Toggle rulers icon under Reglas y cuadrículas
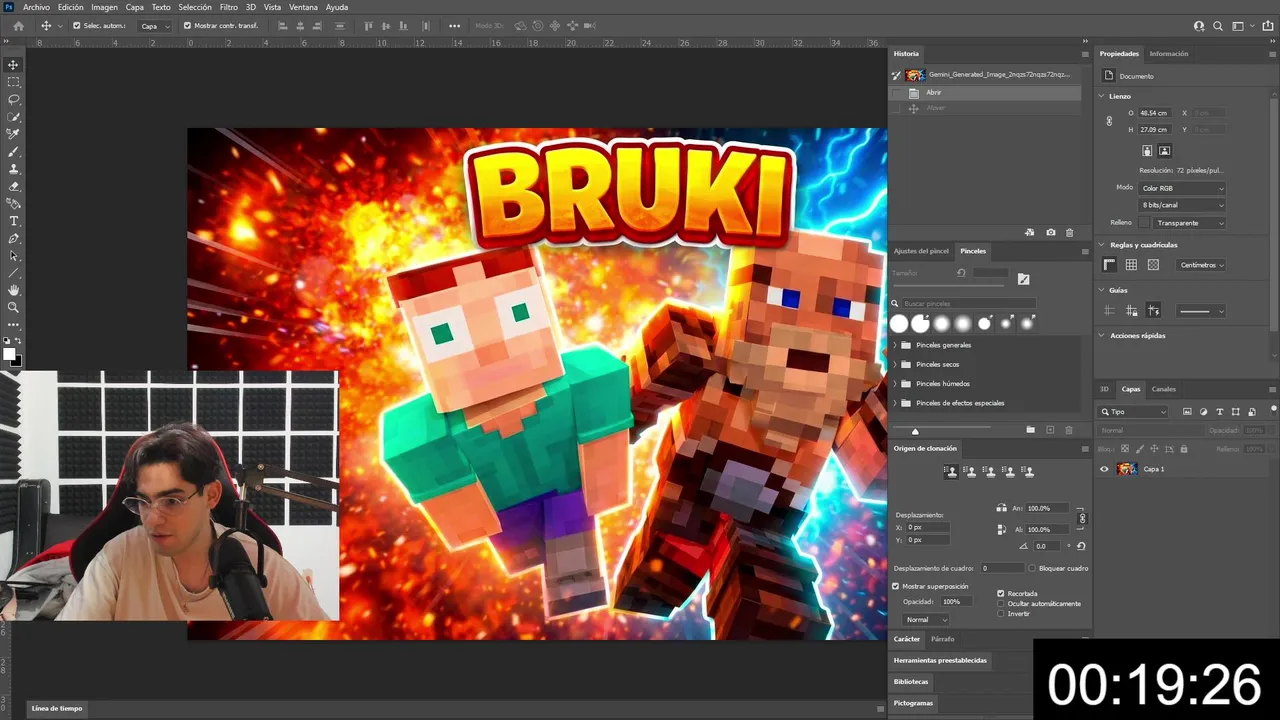 (1109, 265)
